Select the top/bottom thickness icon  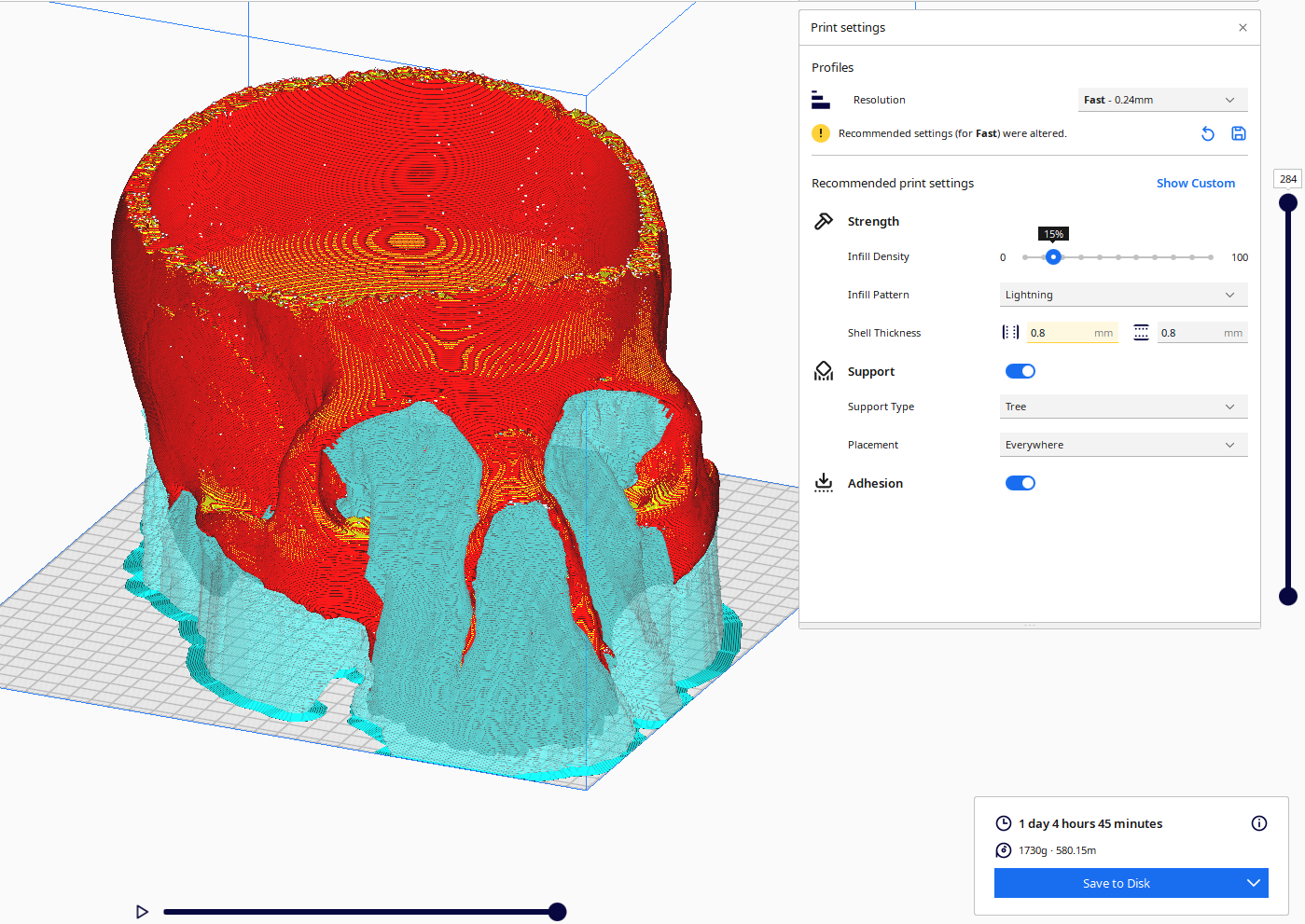[x=1141, y=332]
